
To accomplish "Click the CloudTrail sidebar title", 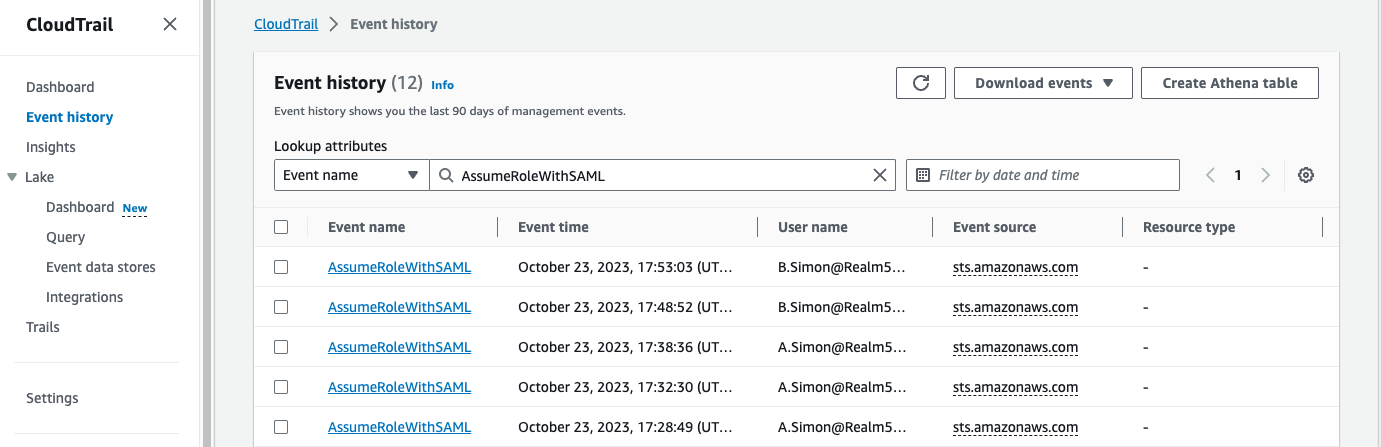I will click(70, 24).
